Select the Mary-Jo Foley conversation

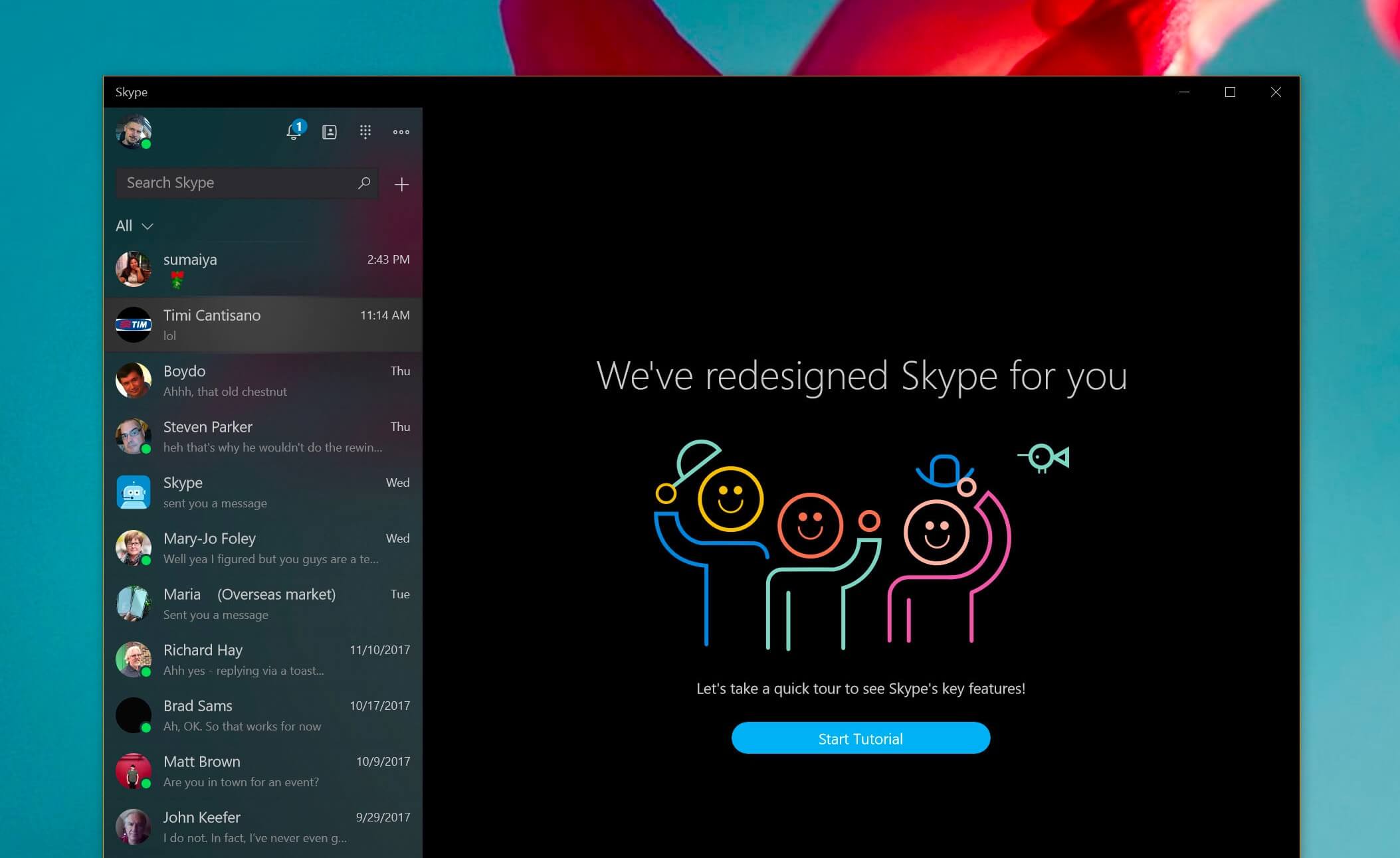pyautogui.click(x=264, y=547)
